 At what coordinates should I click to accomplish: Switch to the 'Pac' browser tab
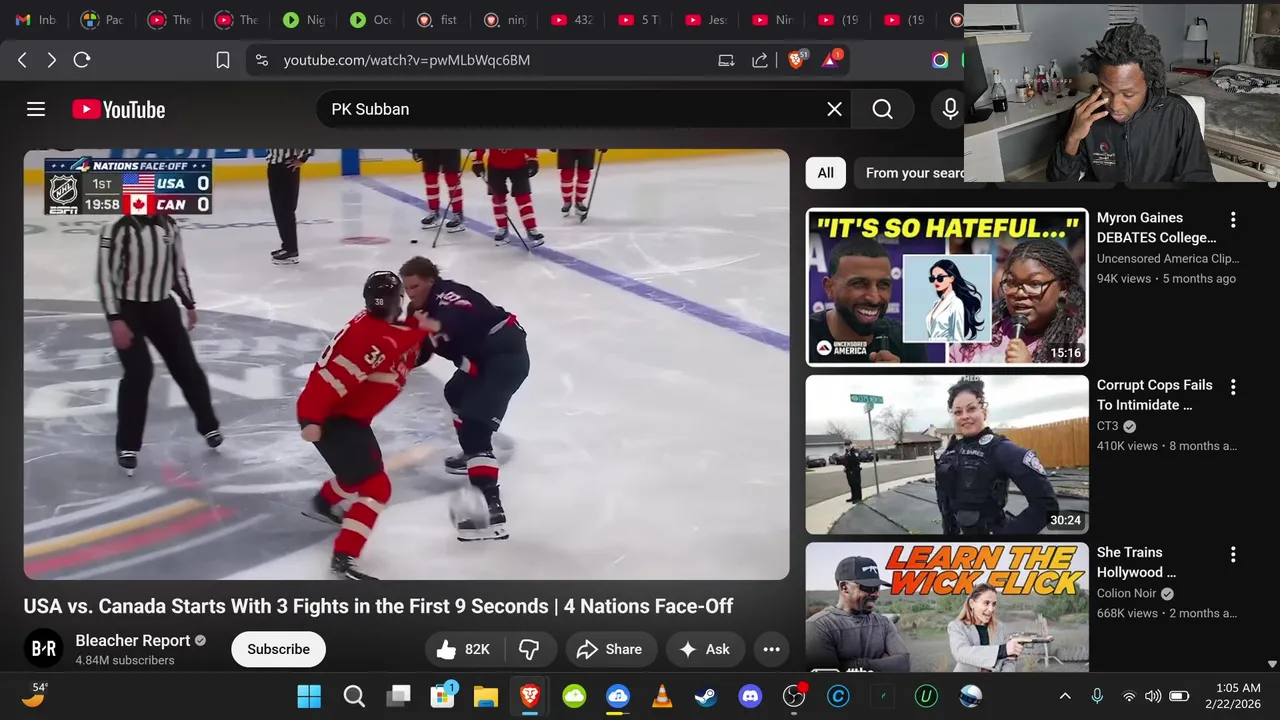click(x=102, y=20)
